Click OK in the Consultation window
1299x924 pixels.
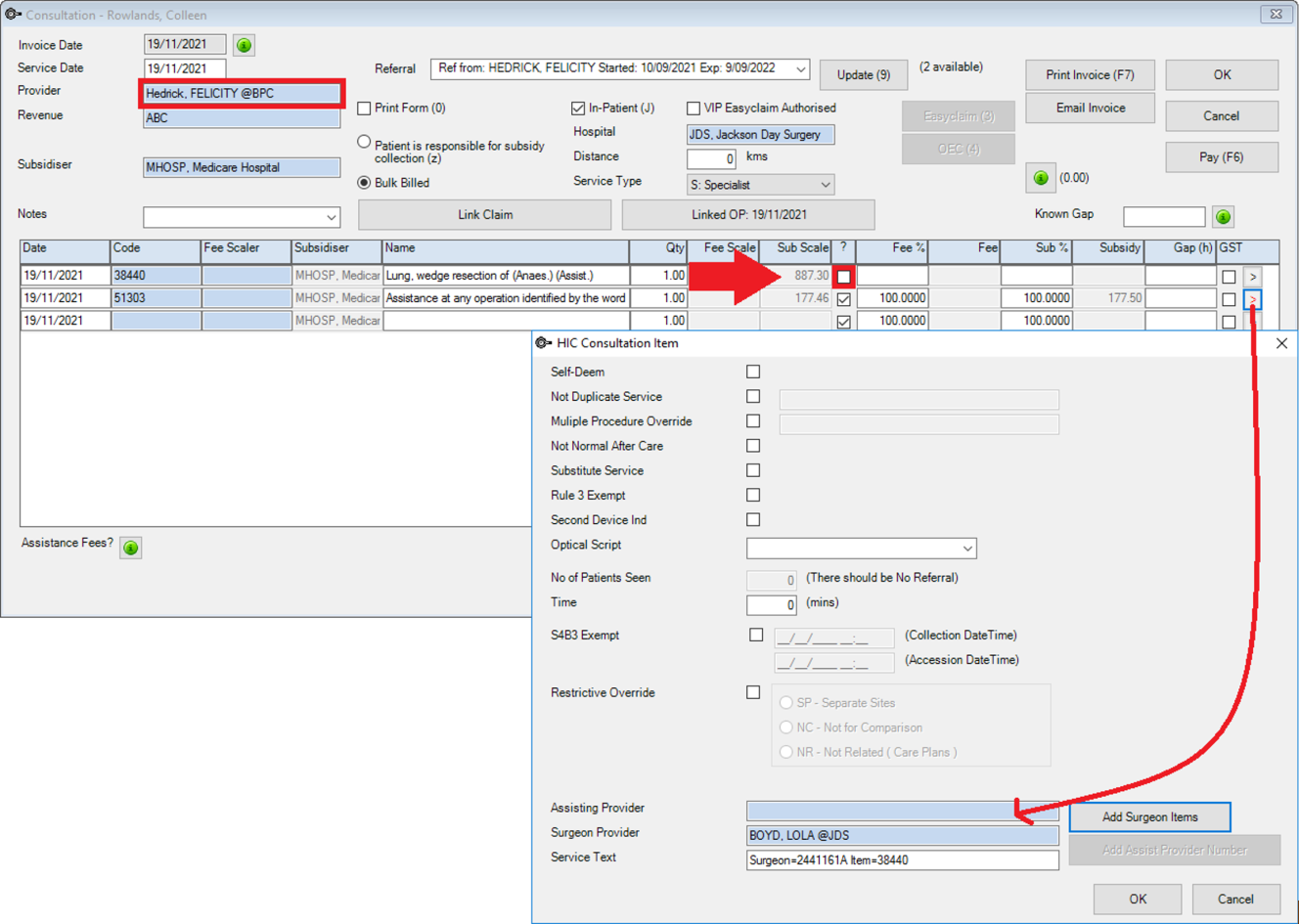pyautogui.click(x=1222, y=75)
